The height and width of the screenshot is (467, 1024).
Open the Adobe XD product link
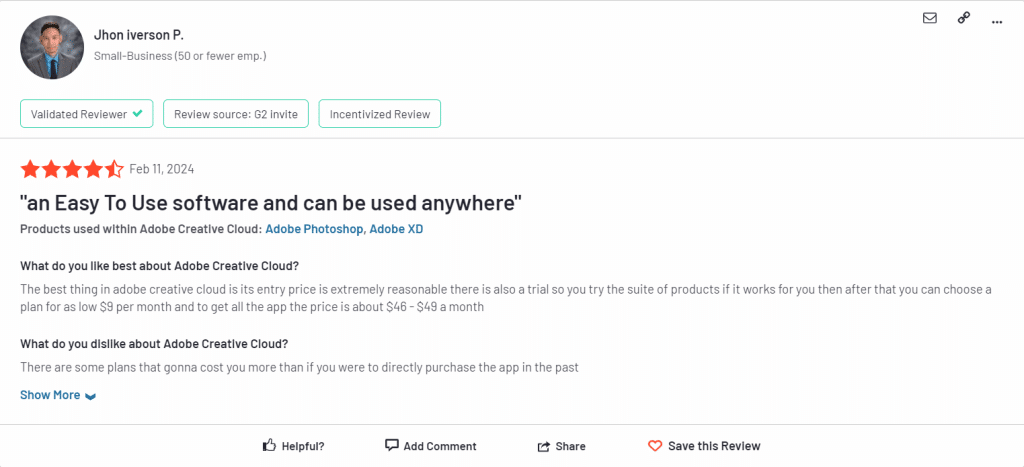point(396,229)
